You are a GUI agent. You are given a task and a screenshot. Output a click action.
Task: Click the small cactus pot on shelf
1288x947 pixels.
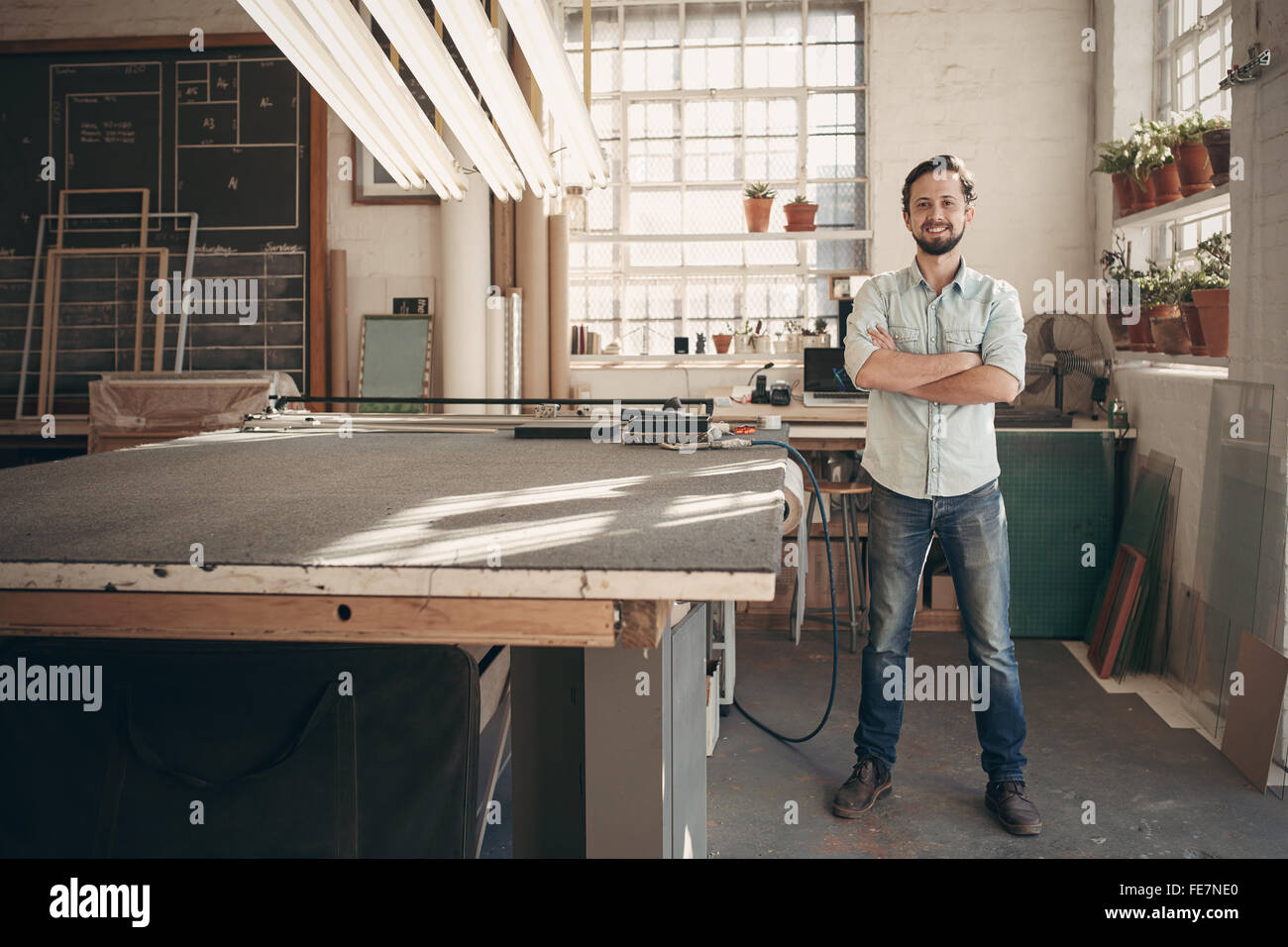tap(758, 206)
